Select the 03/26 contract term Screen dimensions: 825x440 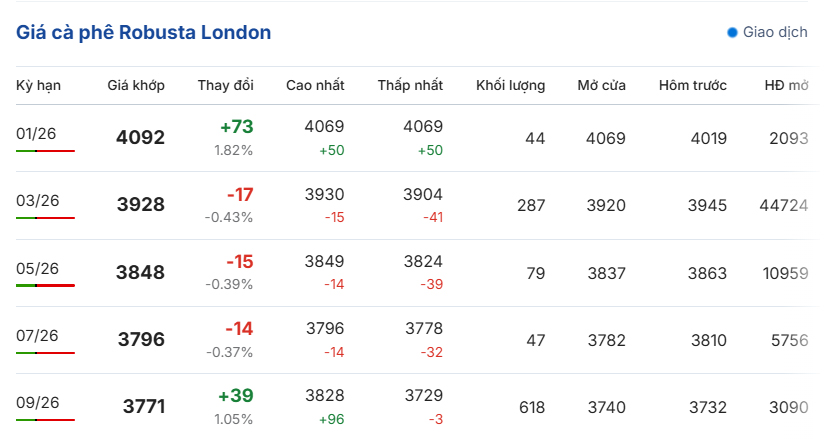click(38, 200)
